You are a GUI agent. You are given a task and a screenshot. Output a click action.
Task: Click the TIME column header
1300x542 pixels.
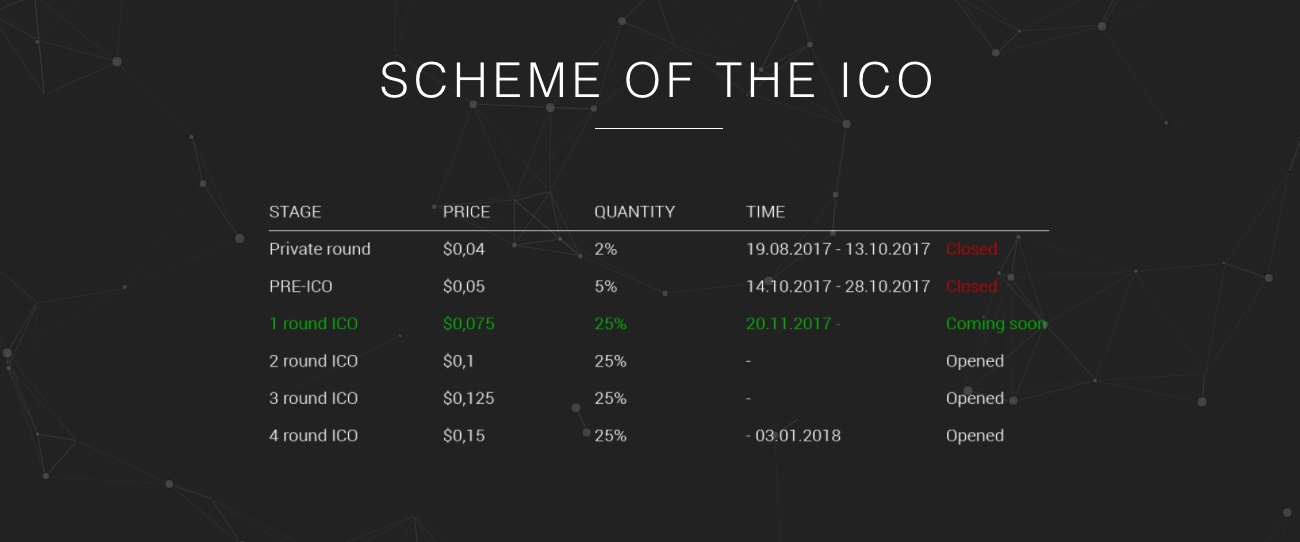coord(765,212)
